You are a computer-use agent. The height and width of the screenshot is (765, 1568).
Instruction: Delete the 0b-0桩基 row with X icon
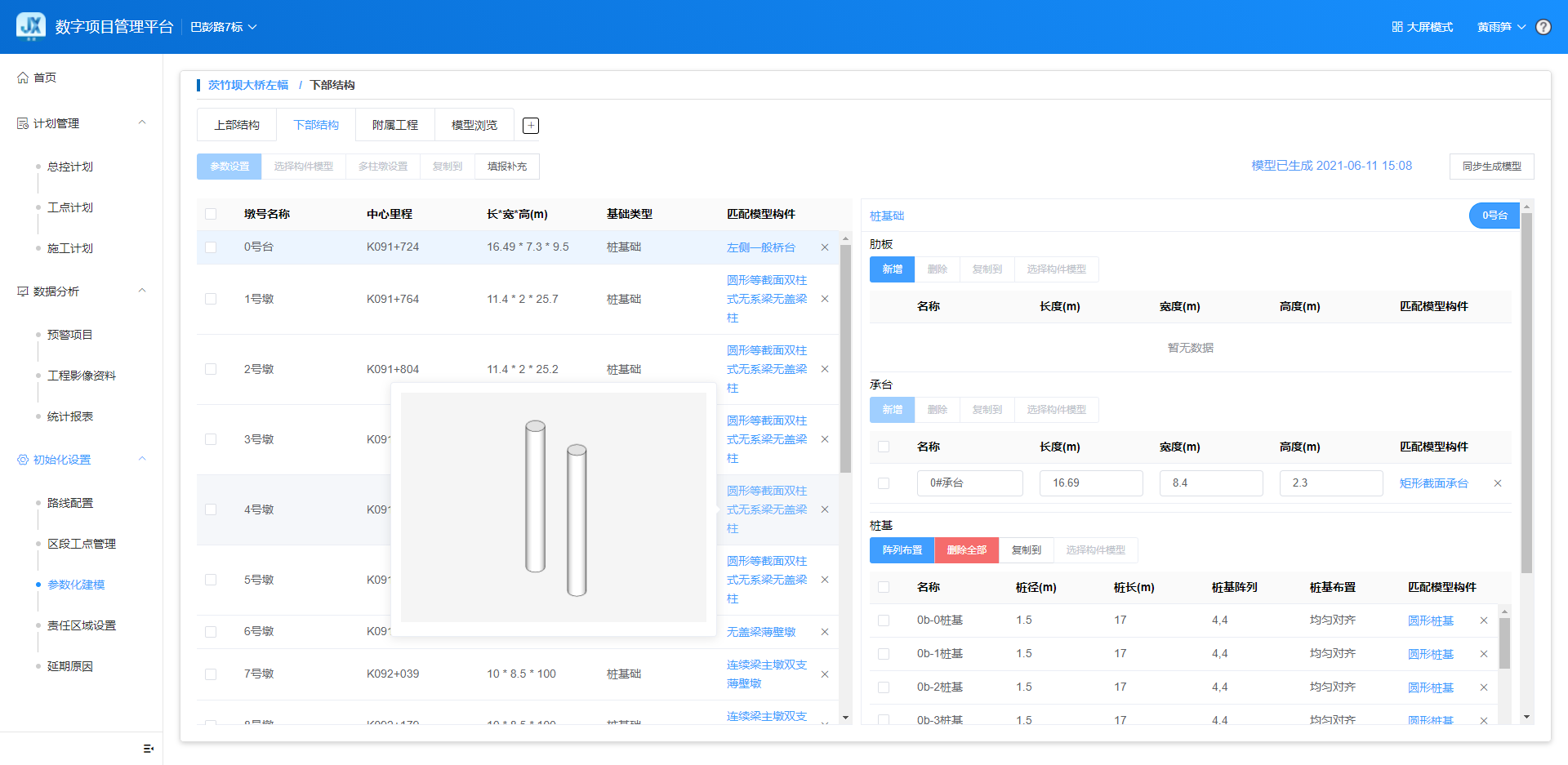(1484, 620)
